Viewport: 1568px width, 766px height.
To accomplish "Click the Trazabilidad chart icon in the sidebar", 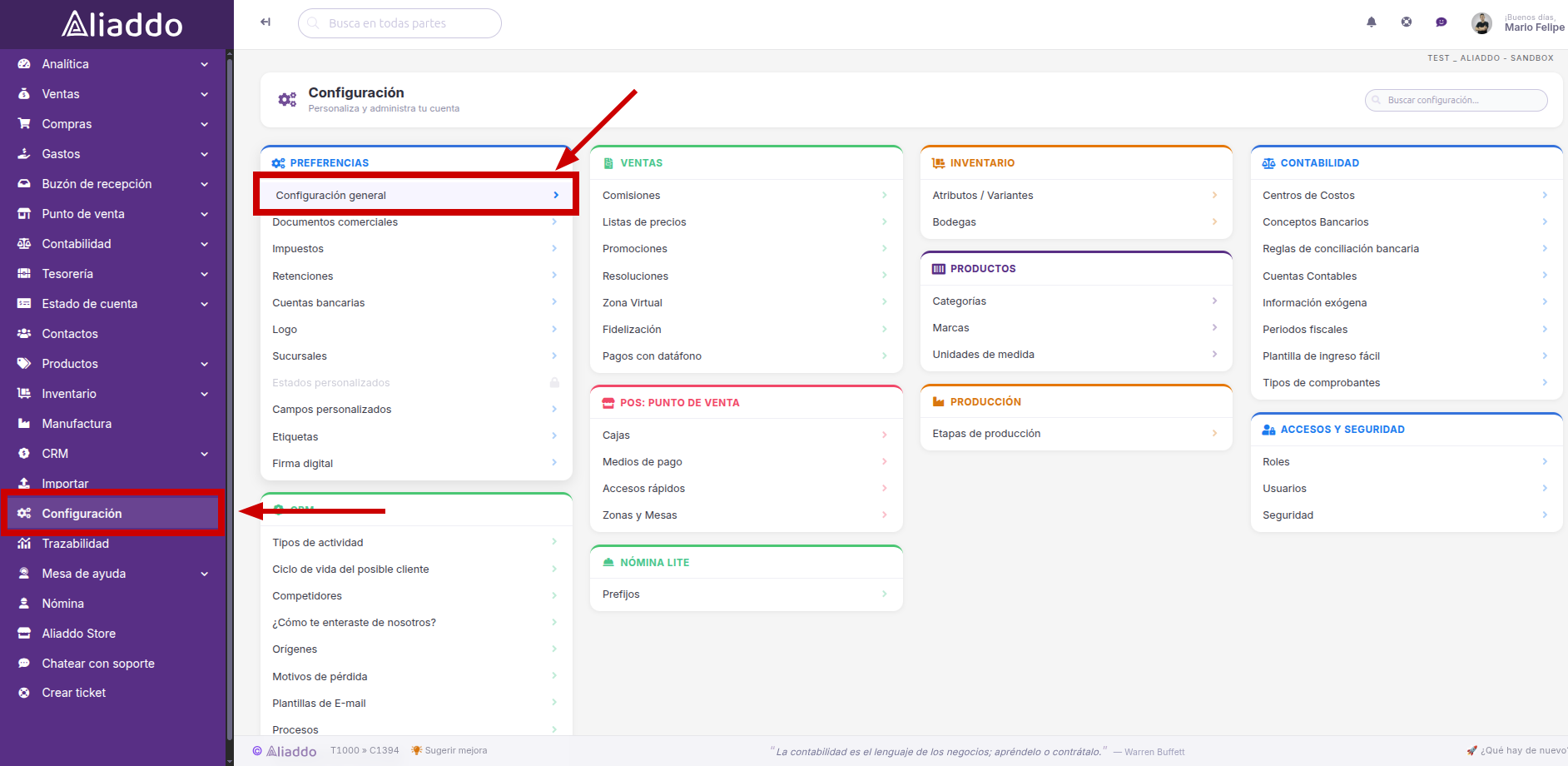I will click(24, 544).
